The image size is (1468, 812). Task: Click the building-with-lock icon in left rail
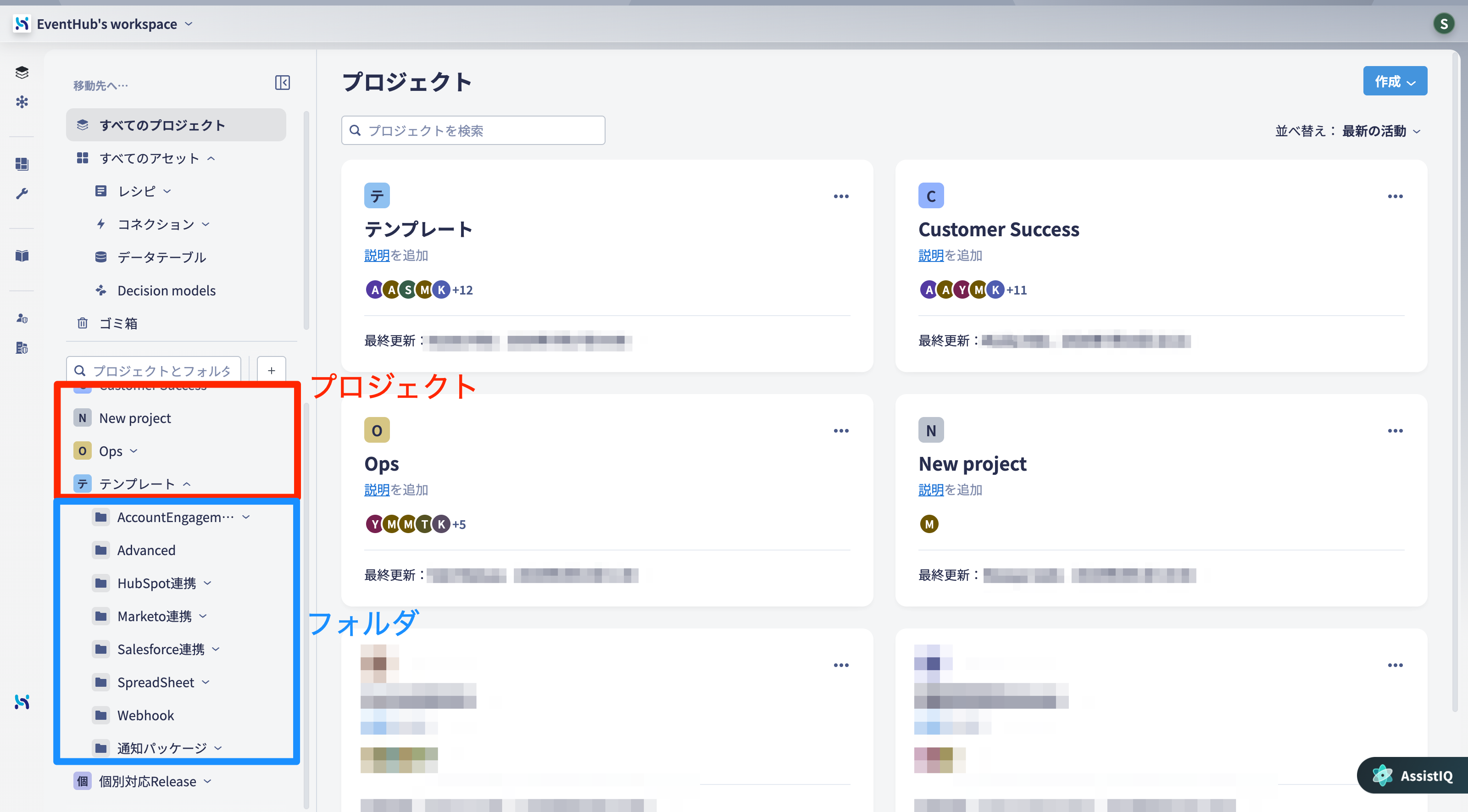tap(22, 348)
